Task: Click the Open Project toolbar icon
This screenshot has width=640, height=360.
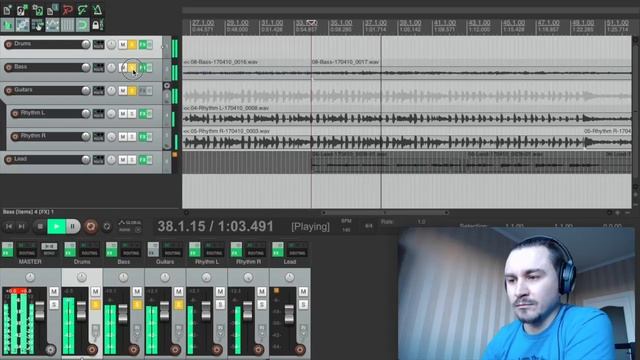Action: click(x=22, y=9)
